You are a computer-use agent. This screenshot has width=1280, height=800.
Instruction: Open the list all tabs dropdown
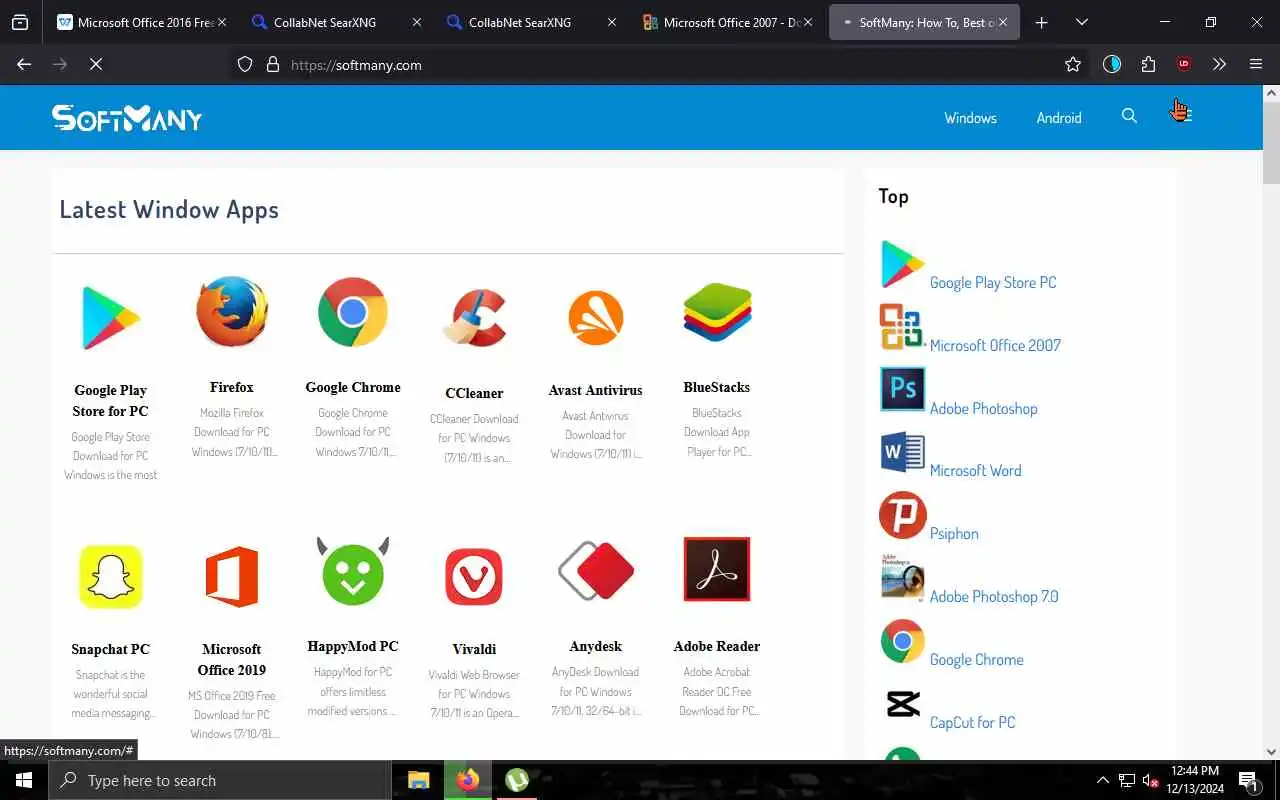click(x=1081, y=22)
